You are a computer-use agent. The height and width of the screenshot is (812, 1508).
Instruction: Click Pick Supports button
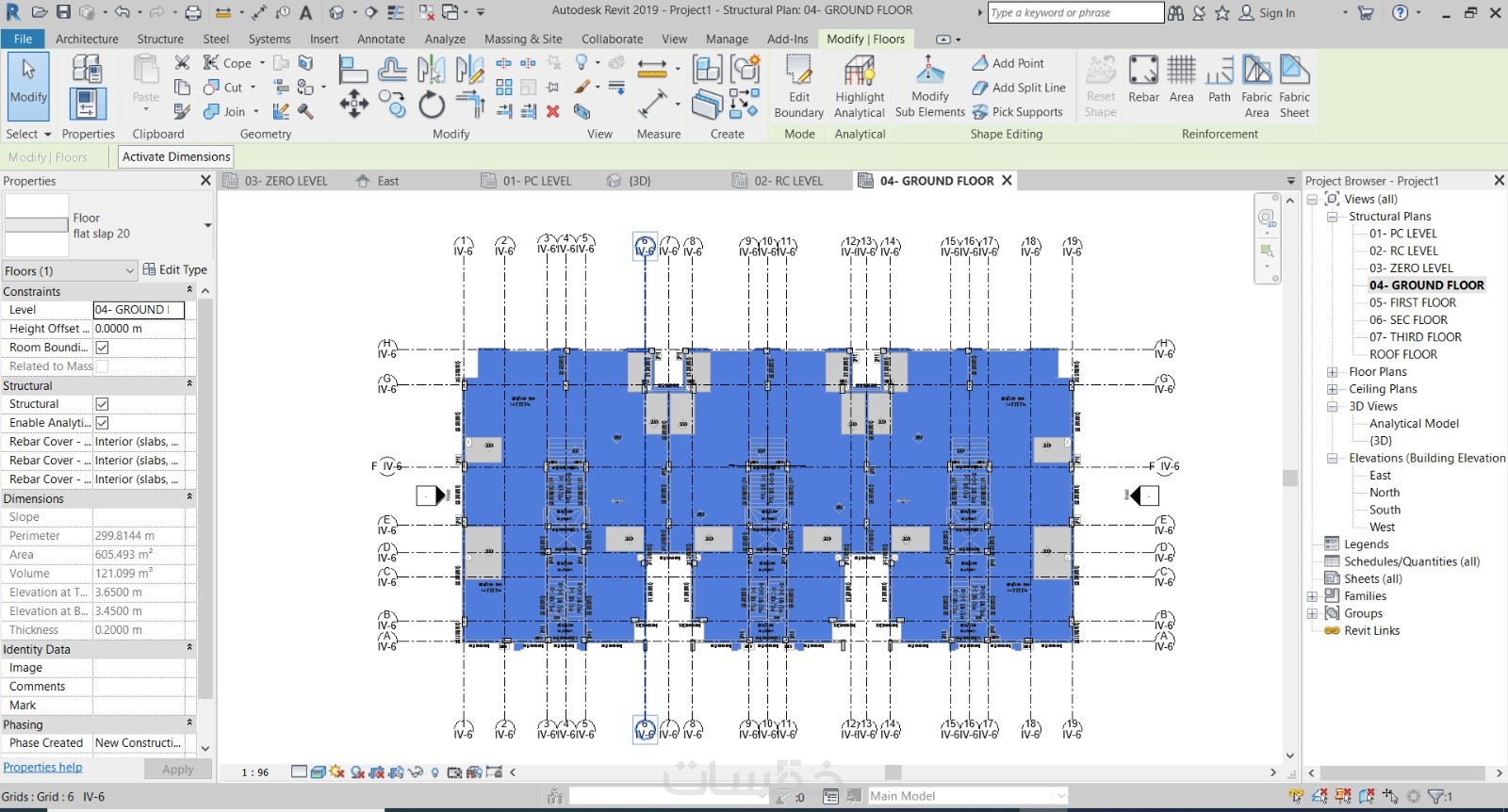(x=1017, y=112)
